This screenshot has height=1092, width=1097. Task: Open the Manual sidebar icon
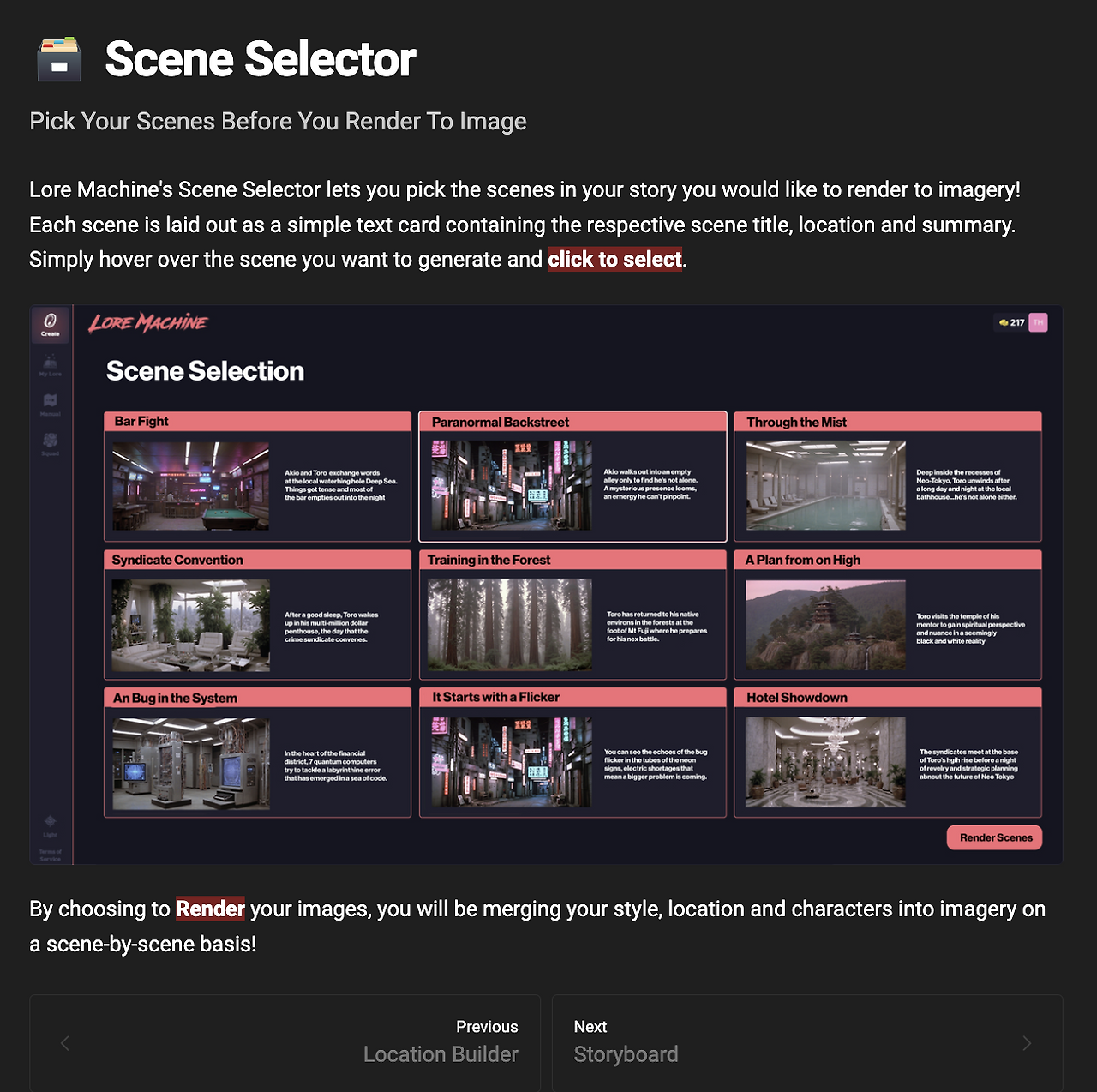(x=51, y=405)
